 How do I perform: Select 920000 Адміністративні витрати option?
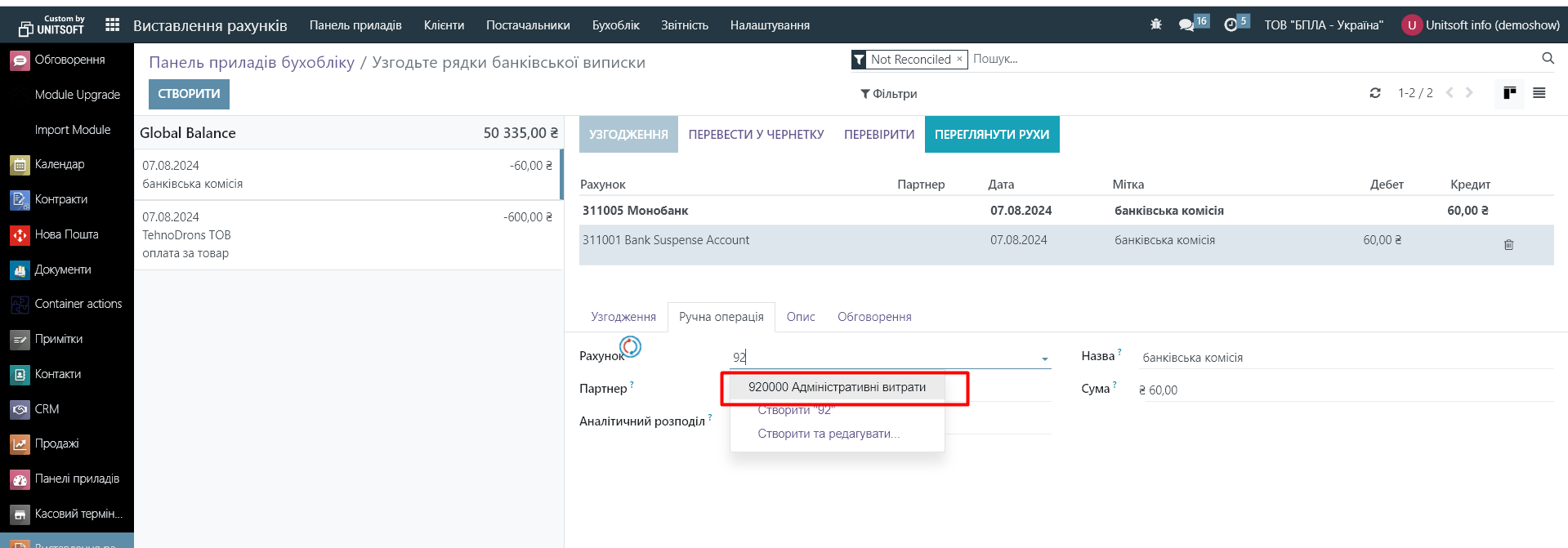pos(837,387)
